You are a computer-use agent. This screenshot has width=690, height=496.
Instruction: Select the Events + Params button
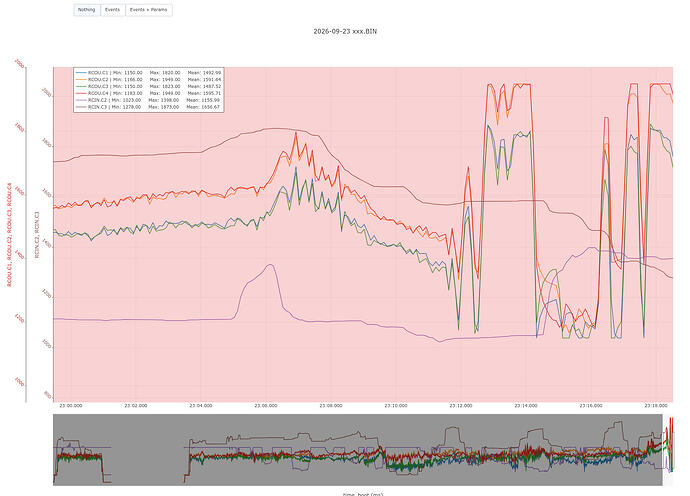[149, 10]
